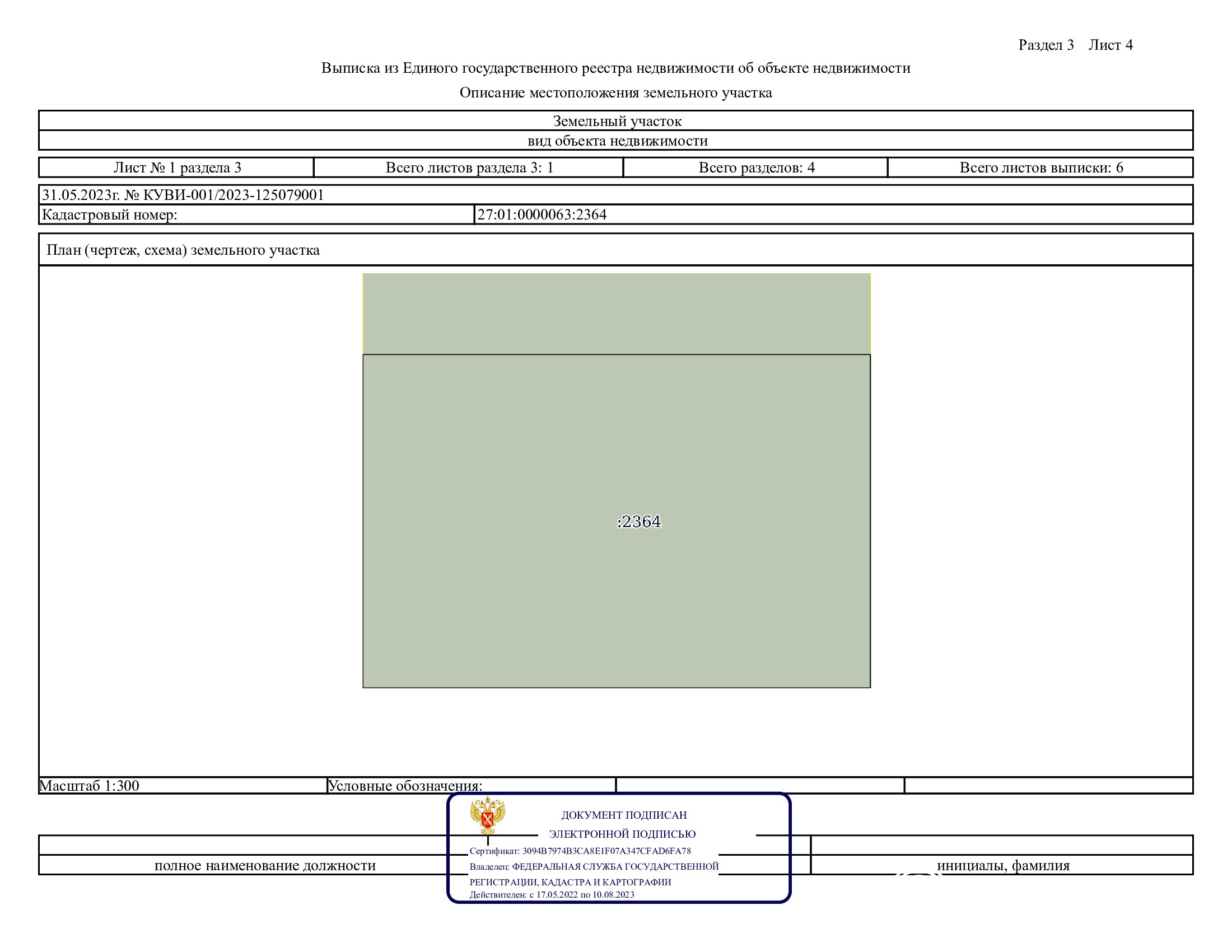The height and width of the screenshot is (952, 1232).
Task: Click the request number 'КУВИ-001/2023-125079001' line
Action: (616, 194)
